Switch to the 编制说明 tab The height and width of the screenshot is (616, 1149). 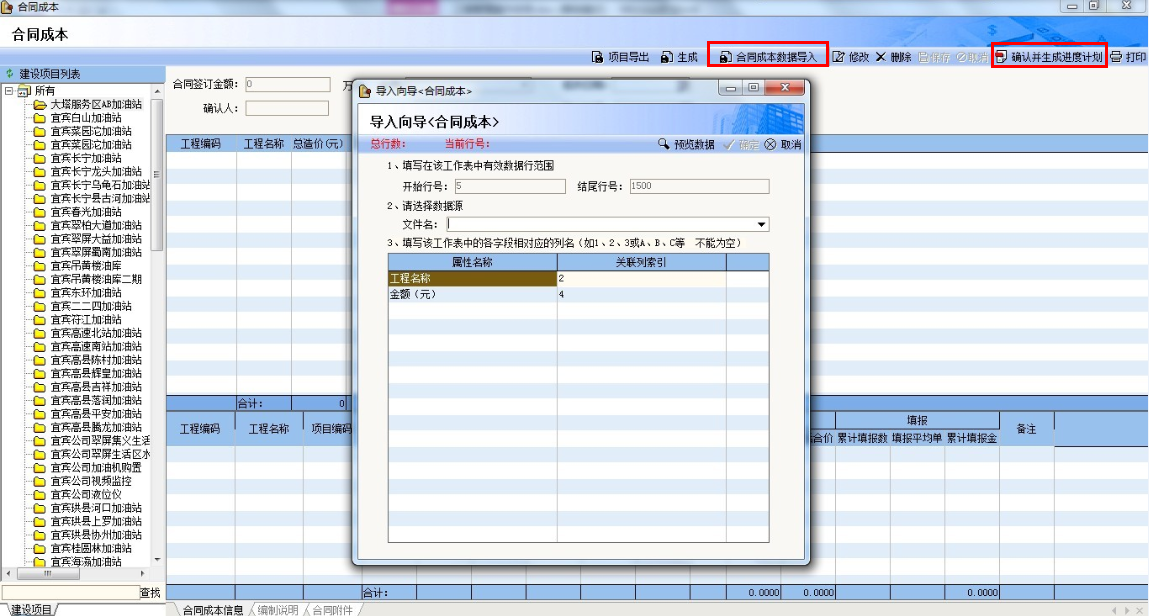(277, 609)
